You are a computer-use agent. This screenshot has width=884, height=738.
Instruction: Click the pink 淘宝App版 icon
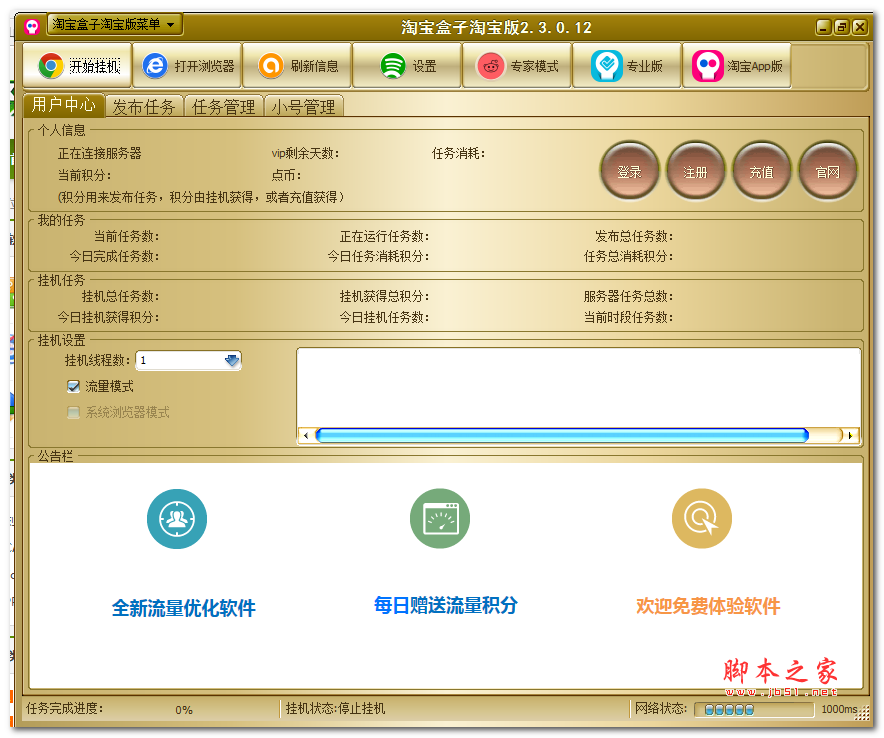pos(707,66)
